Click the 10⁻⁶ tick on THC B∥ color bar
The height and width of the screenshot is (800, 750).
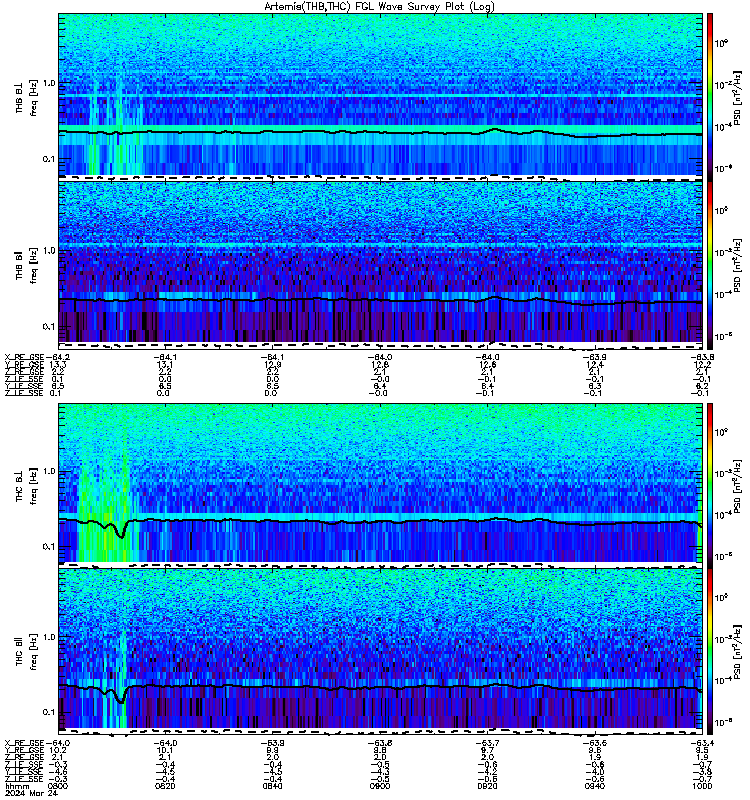[x=722, y=721]
